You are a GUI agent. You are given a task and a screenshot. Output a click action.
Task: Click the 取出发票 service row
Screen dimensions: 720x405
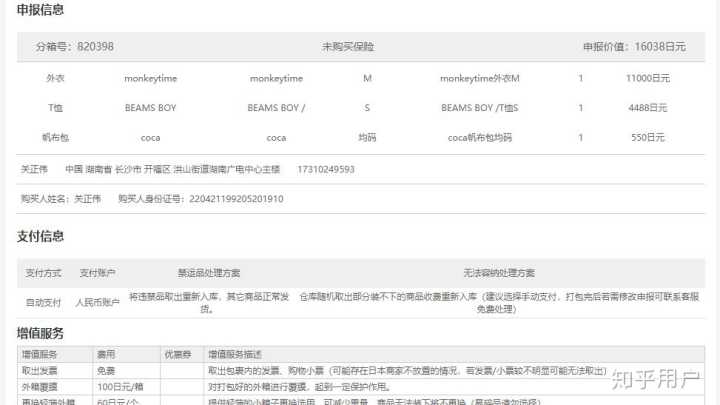[x=360, y=371]
